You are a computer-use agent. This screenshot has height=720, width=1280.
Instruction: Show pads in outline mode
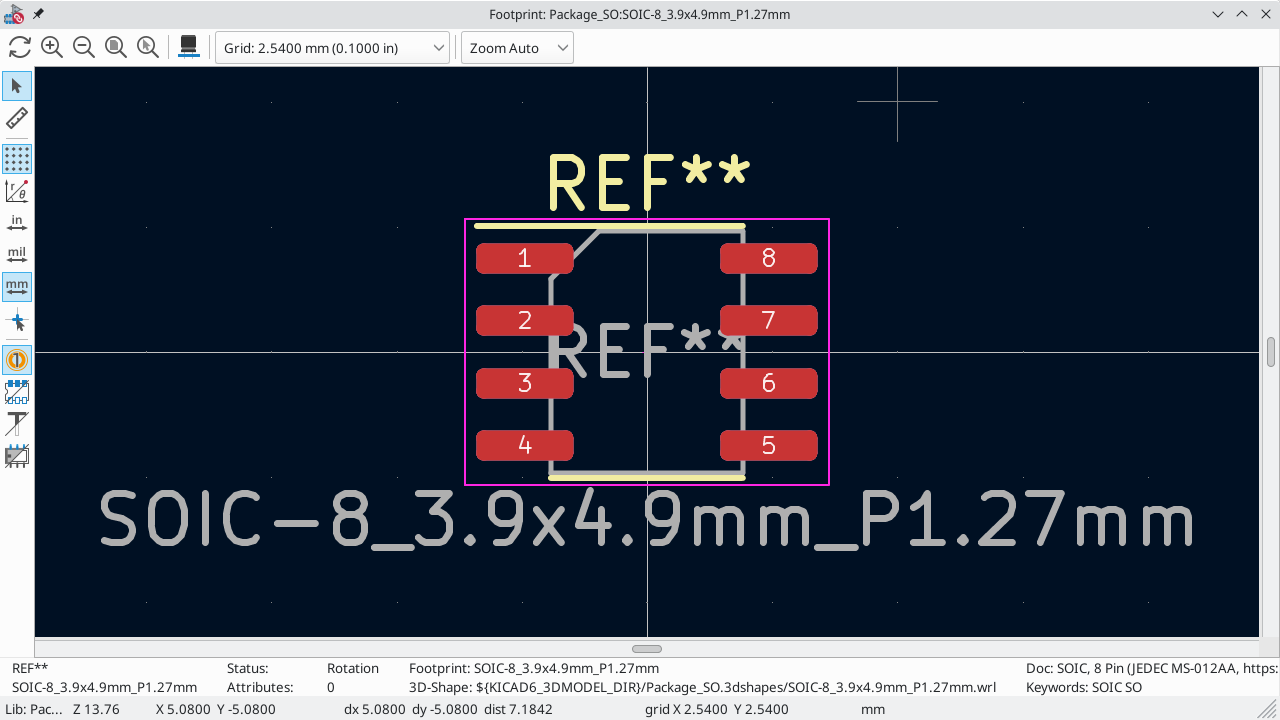coord(17,391)
